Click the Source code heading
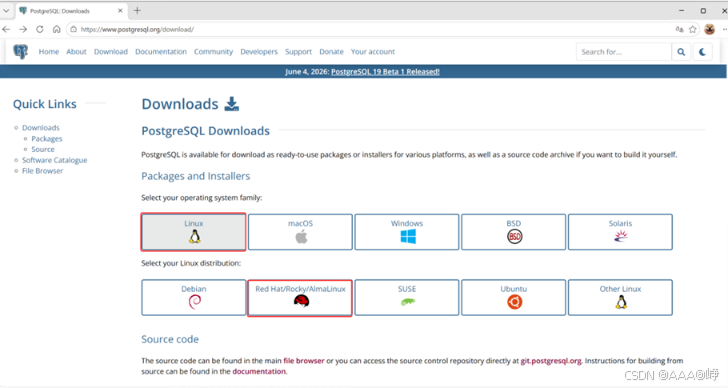Screen dimensions: 728x388 point(170,339)
